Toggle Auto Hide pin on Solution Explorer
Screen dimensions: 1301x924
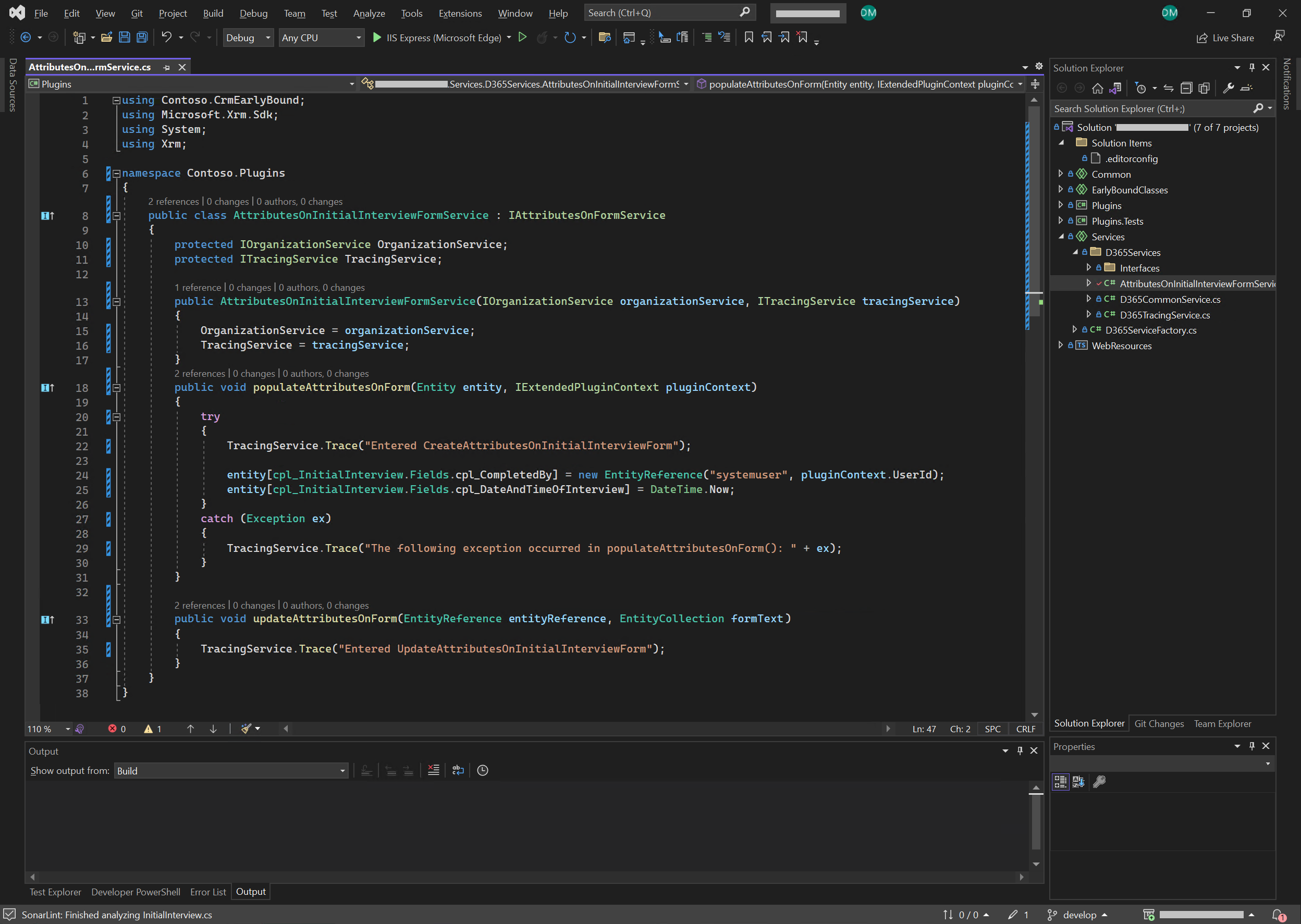(1251, 67)
